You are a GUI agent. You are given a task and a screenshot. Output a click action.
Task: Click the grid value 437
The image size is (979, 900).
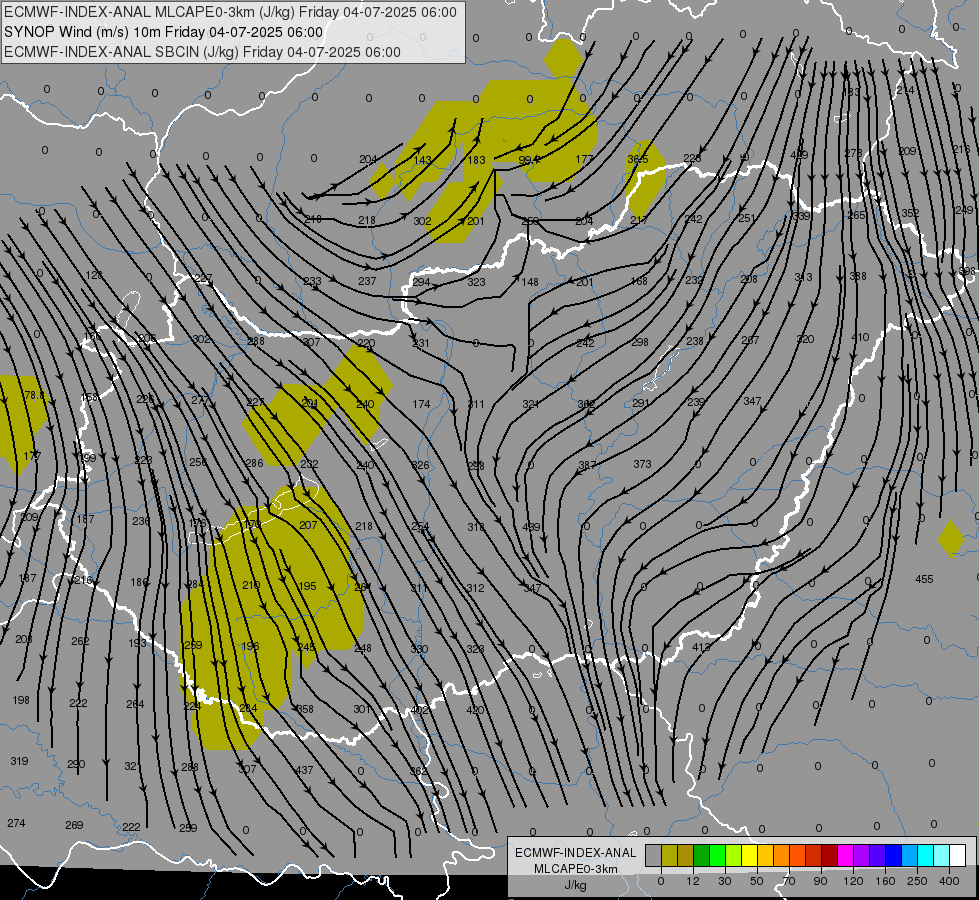pyautogui.click(x=304, y=770)
